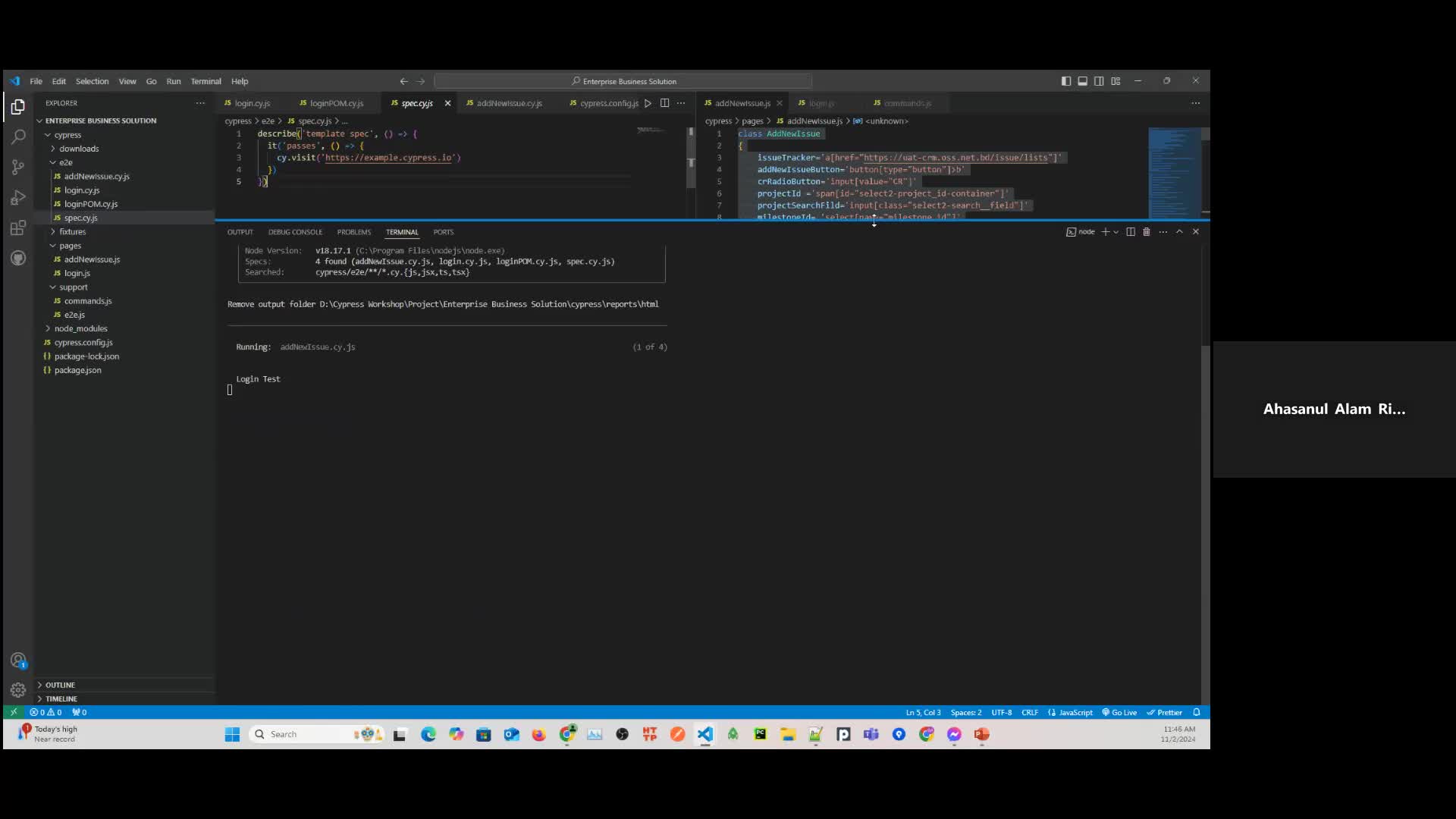Open Source Control from the activity bar
Image resolution: width=1456 pixels, height=819 pixels.
click(x=17, y=168)
